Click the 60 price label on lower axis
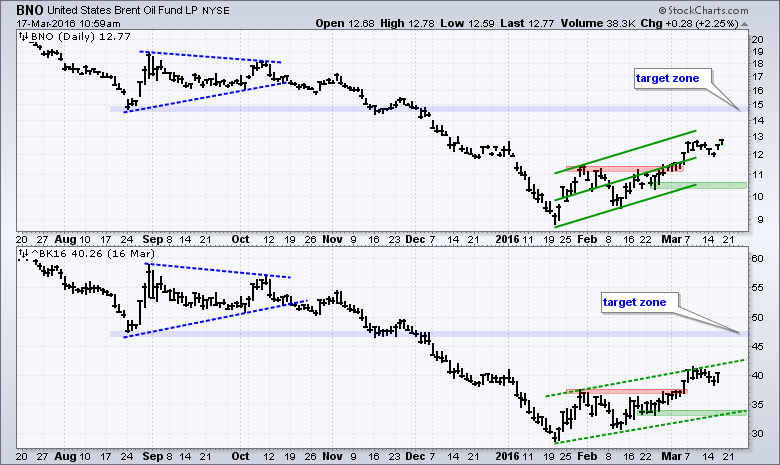Screen dimensions: 780x465 [758, 258]
